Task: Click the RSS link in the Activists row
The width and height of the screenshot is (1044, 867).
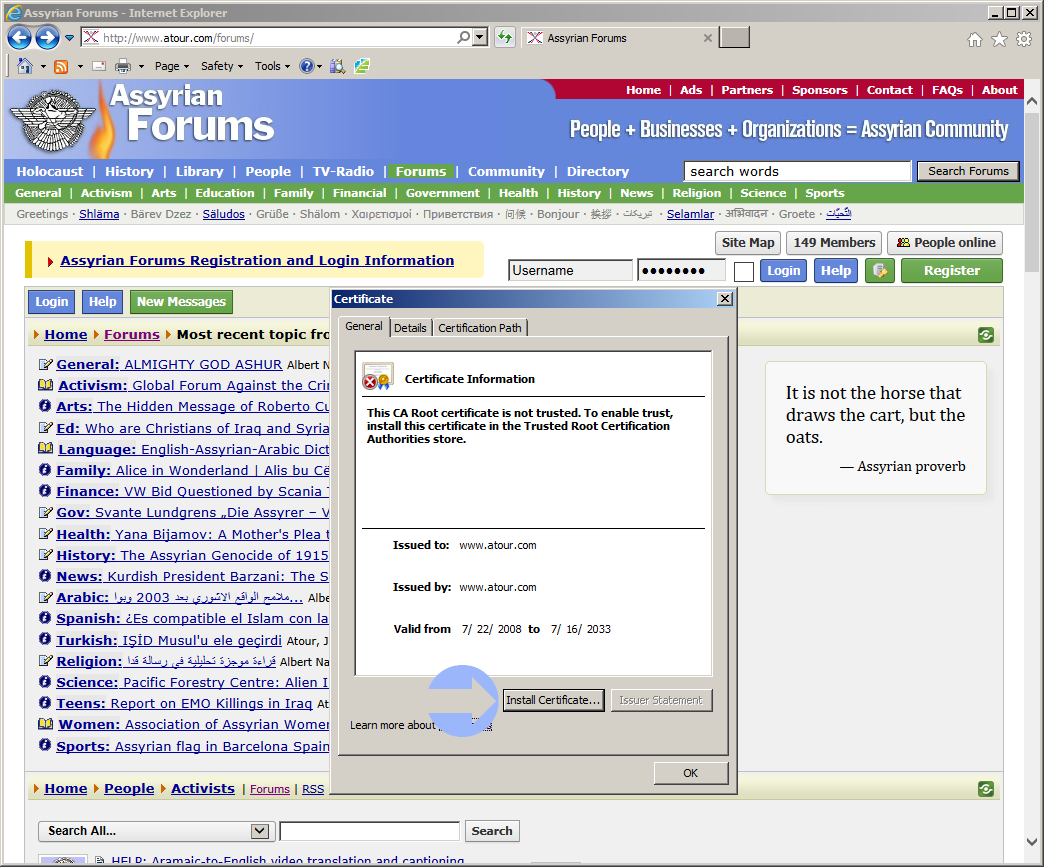Action: click(313, 789)
